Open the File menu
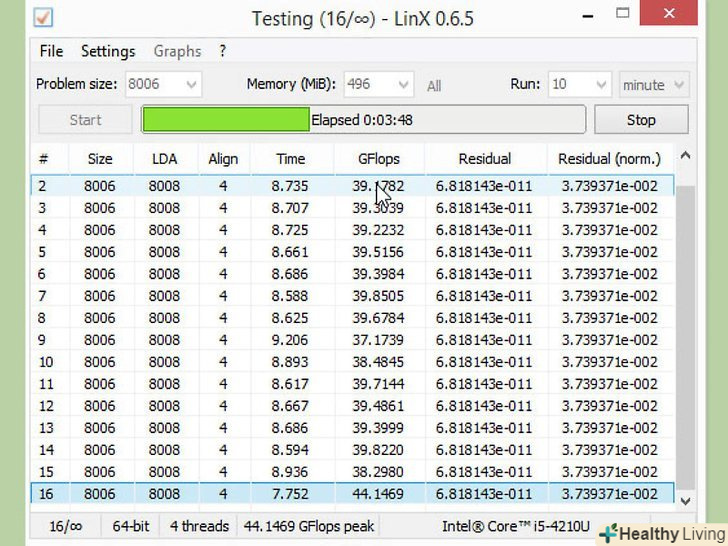 [x=51, y=51]
